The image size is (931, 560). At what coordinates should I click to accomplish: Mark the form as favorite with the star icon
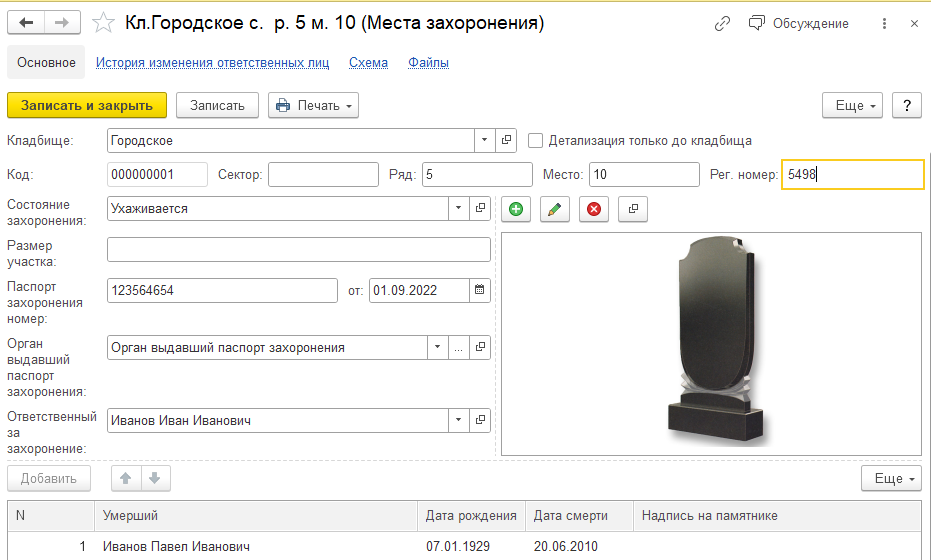coord(103,23)
